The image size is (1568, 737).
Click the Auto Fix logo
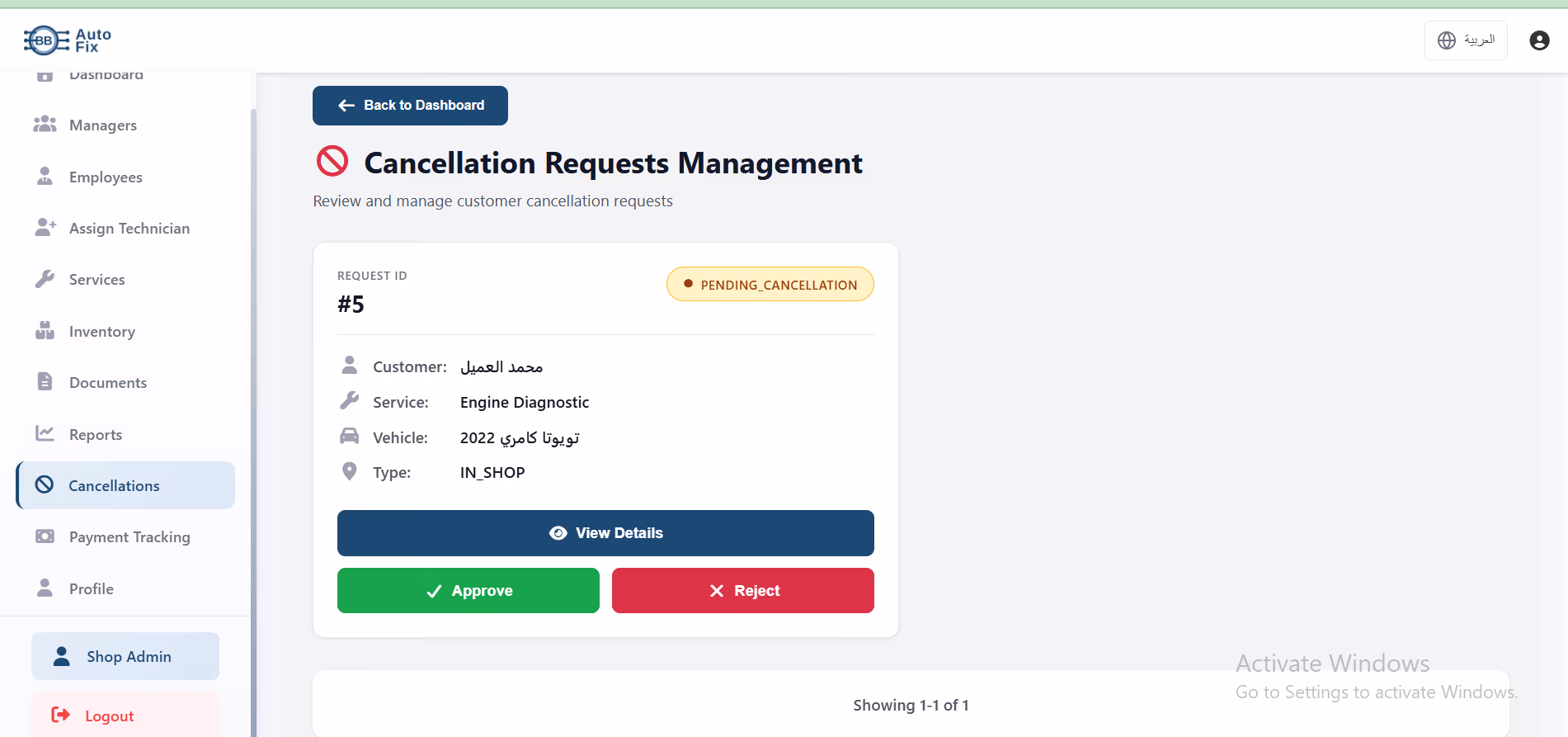point(68,40)
